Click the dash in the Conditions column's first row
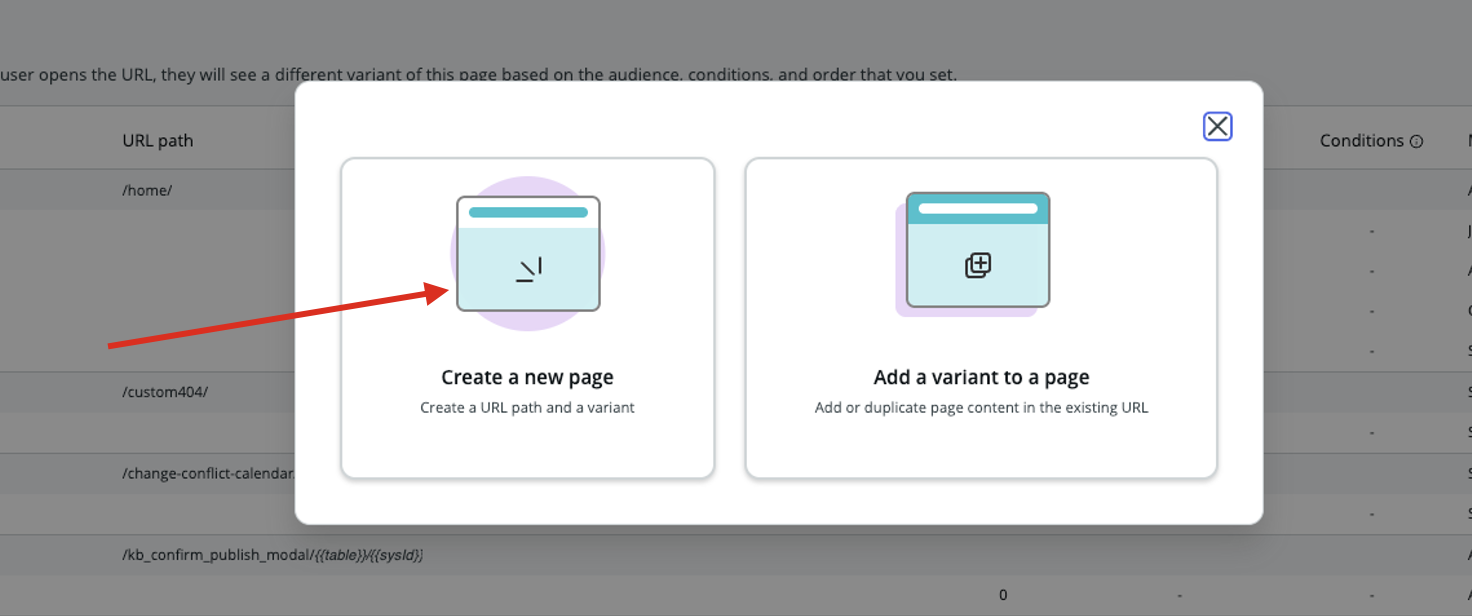This screenshot has height=616, width=1472. tap(1371, 231)
